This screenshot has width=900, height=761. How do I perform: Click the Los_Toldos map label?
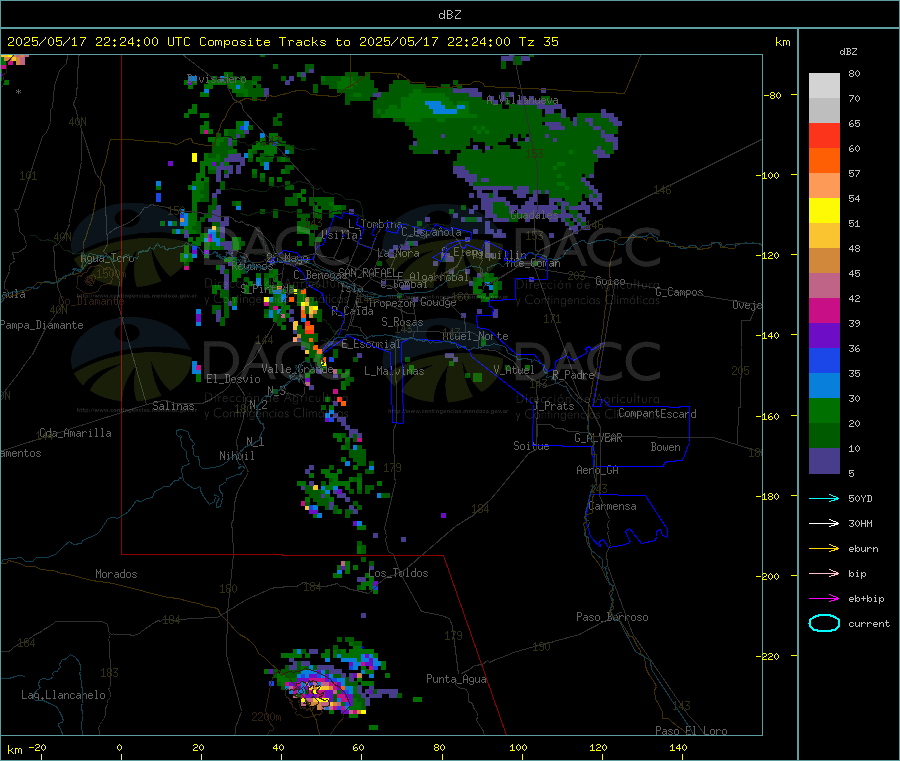398,573
